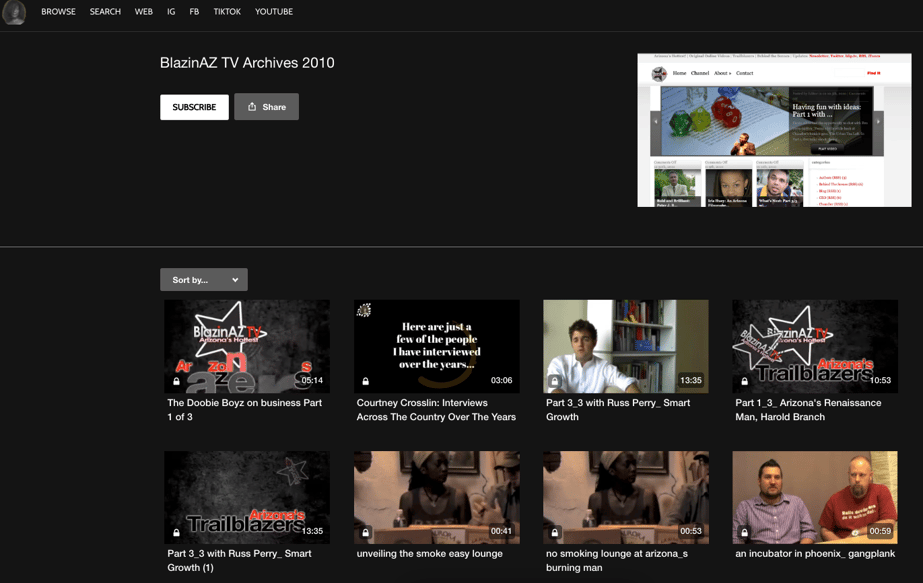This screenshot has height=583, width=923.
Task: Open the TIKTOK nav link
Action: pyautogui.click(x=227, y=12)
